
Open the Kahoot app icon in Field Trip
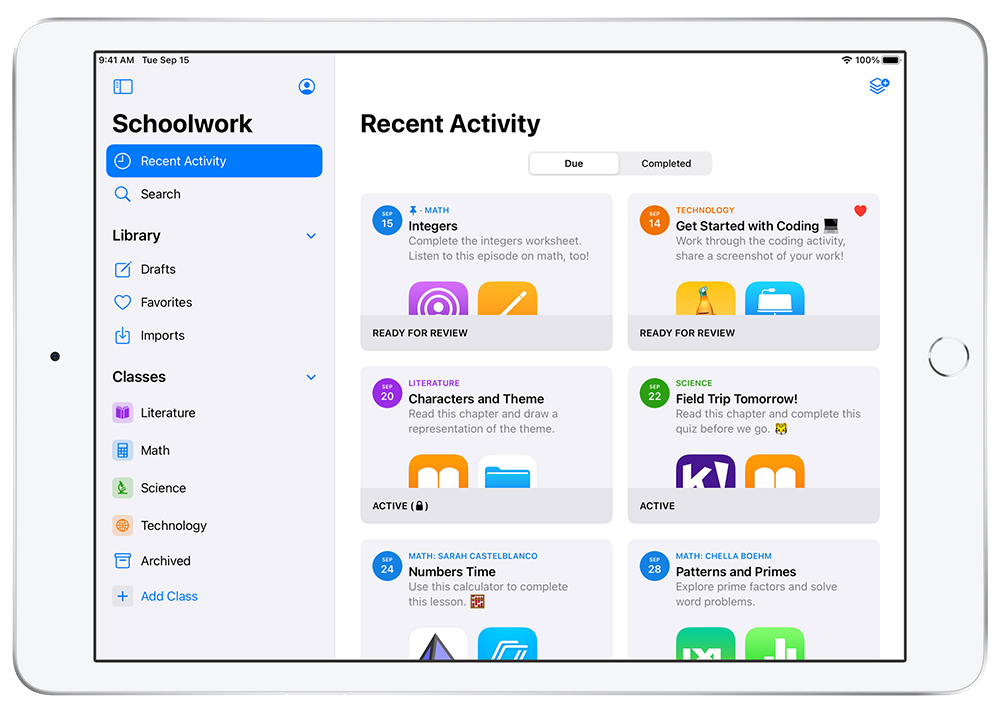tap(705, 472)
